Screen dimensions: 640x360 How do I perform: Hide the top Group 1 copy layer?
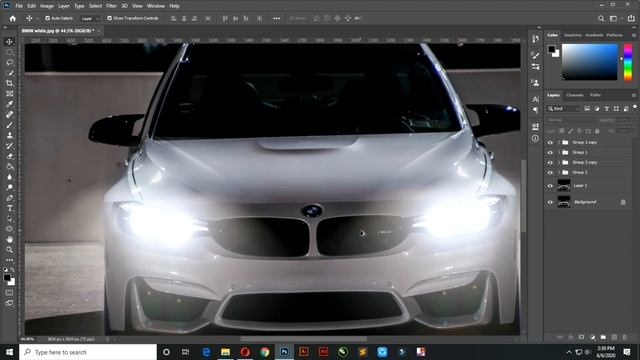click(550, 142)
